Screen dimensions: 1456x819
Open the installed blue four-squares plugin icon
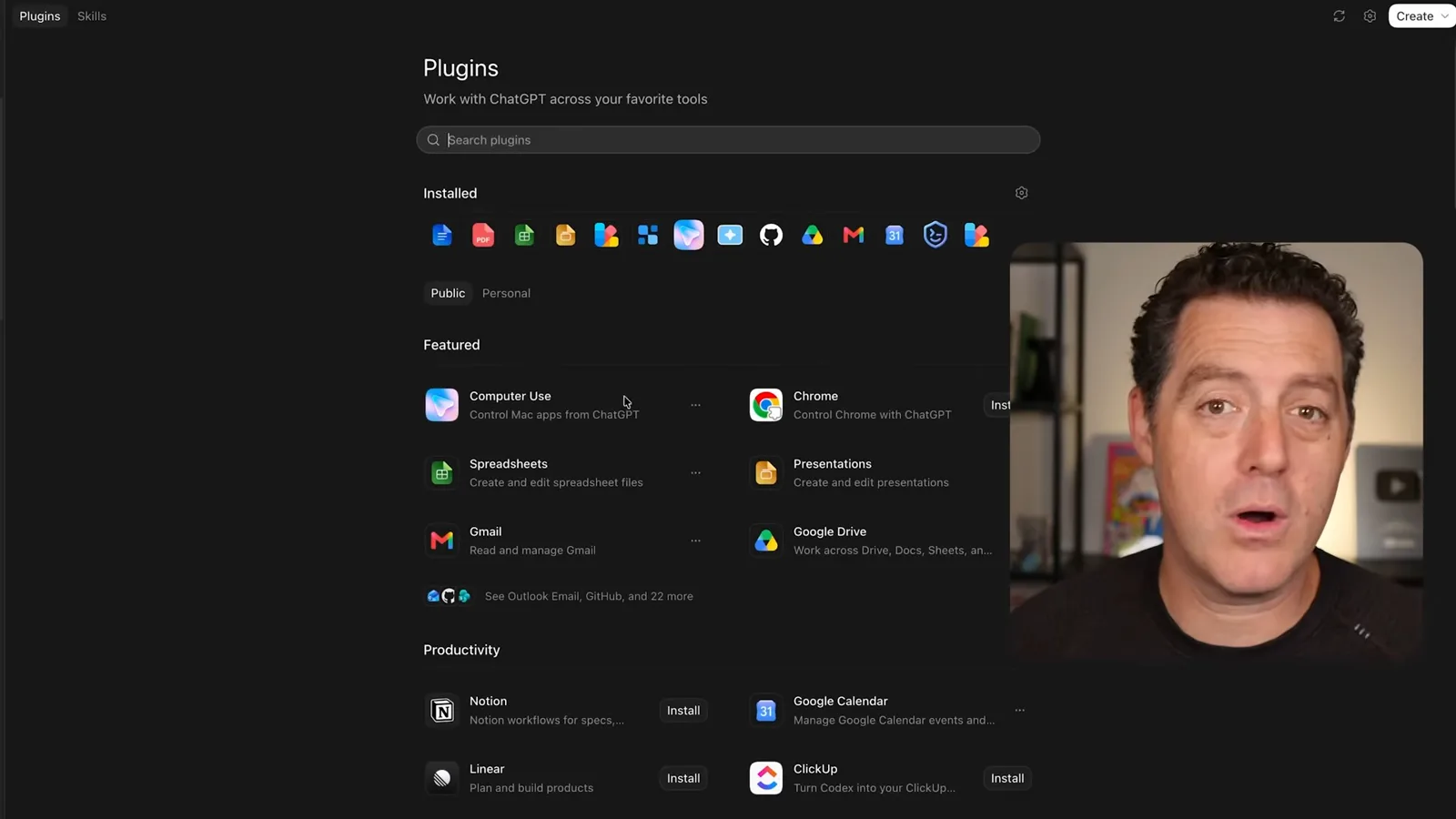coord(648,236)
